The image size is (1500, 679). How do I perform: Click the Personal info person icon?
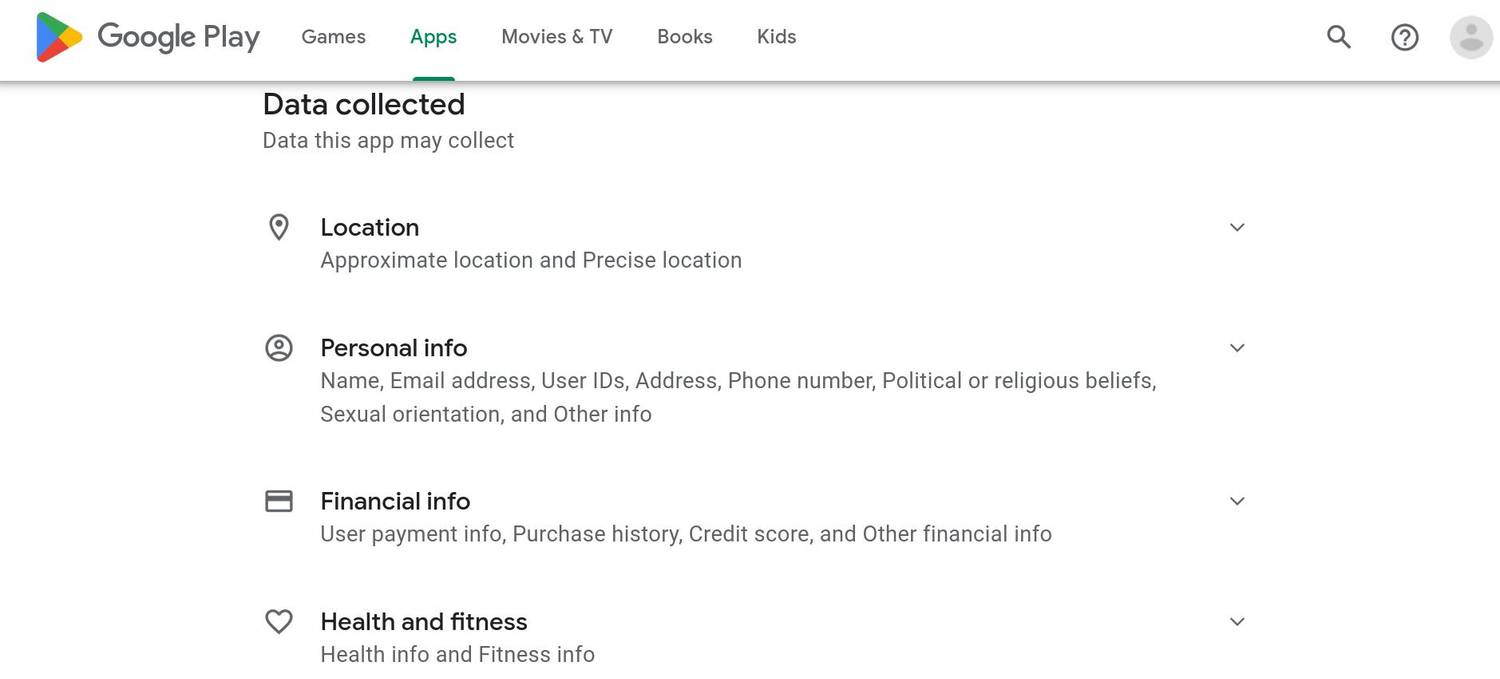tap(279, 348)
